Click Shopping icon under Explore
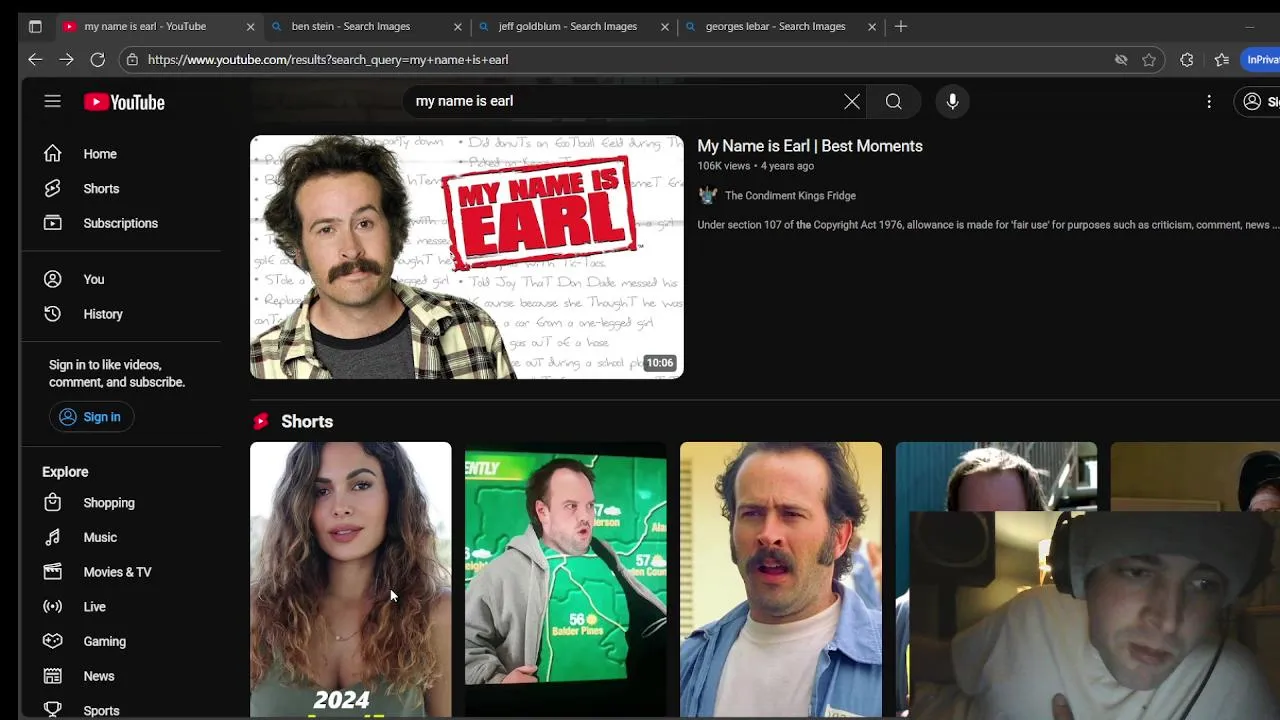The width and height of the screenshot is (1280, 720). pos(52,503)
